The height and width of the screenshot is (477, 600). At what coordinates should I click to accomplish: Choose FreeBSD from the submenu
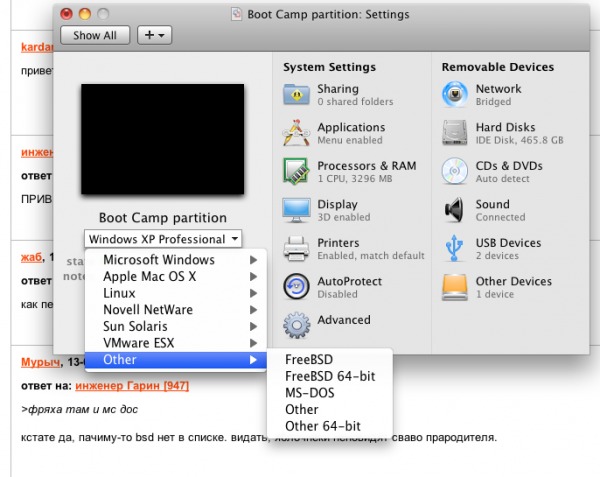coord(330,360)
